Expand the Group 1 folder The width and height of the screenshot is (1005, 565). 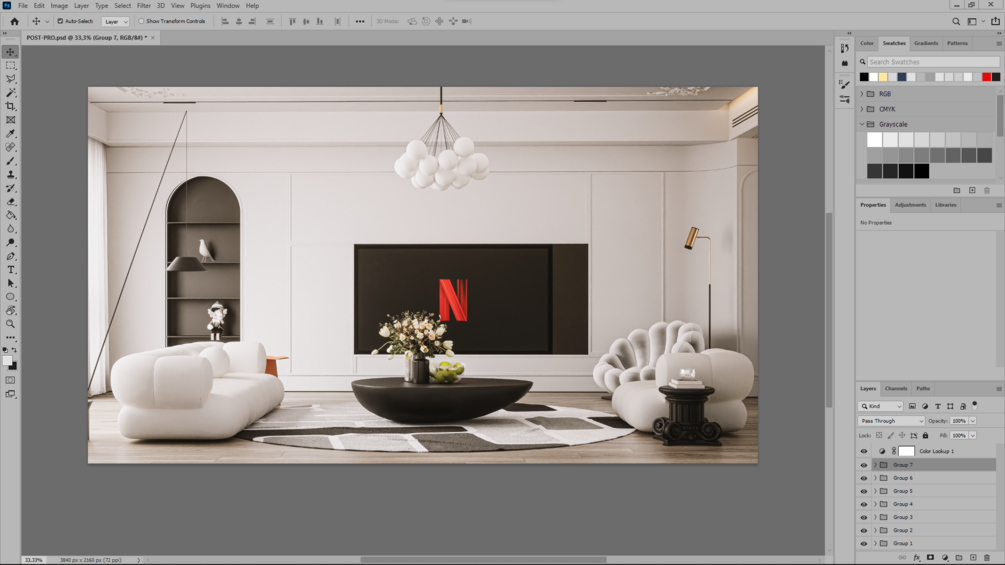tap(875, 543)
